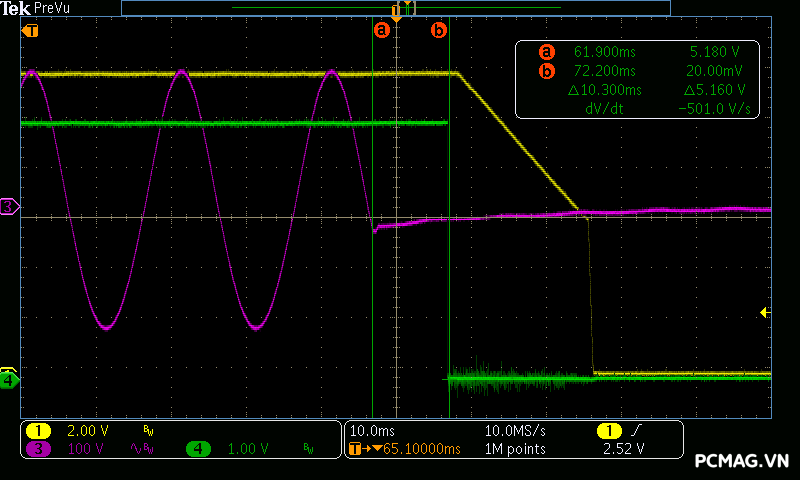Click the dV/dt cursor readout value
Screen dimensions: 800x480
[714, 109]
